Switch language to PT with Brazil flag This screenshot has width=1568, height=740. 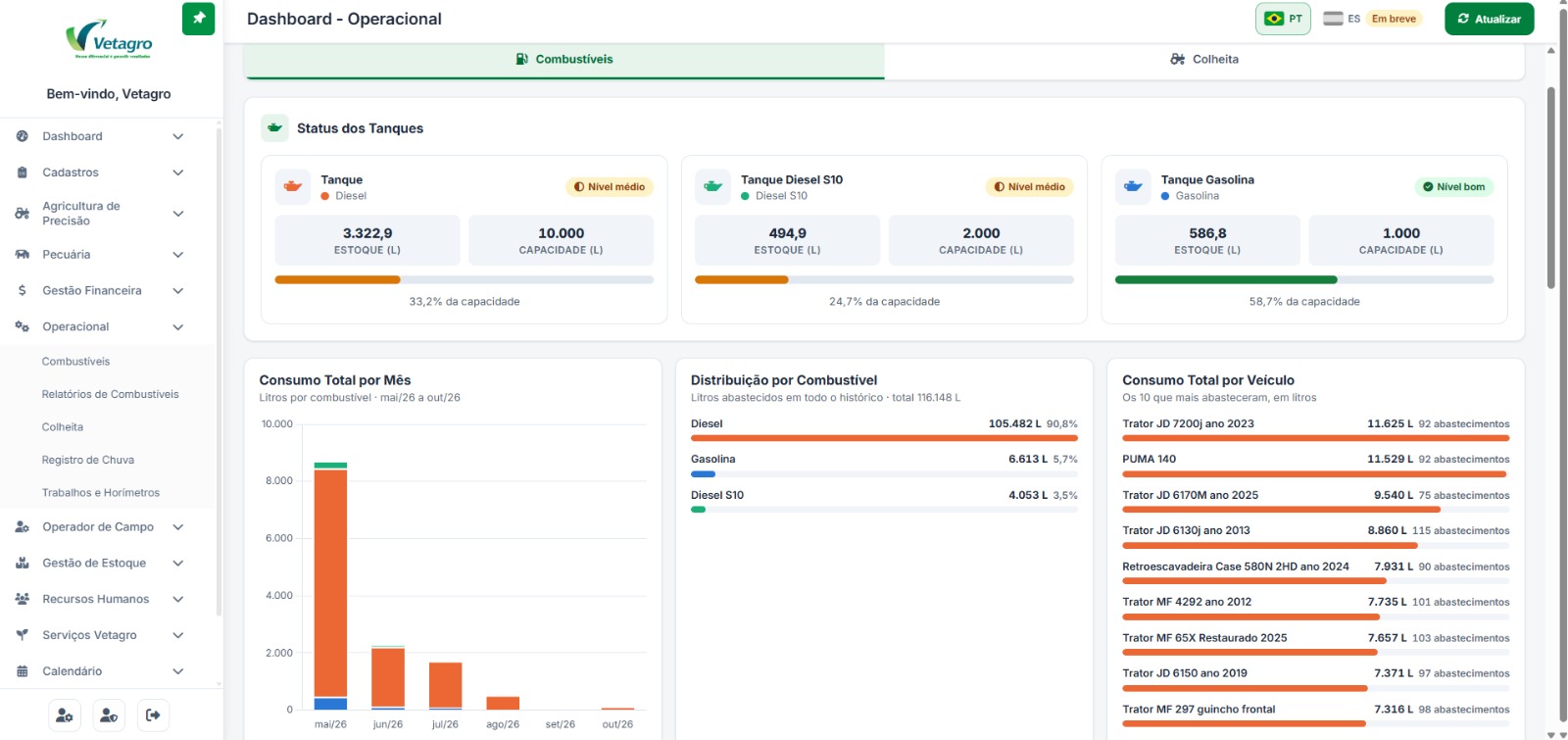click(x=1283, y=19)
